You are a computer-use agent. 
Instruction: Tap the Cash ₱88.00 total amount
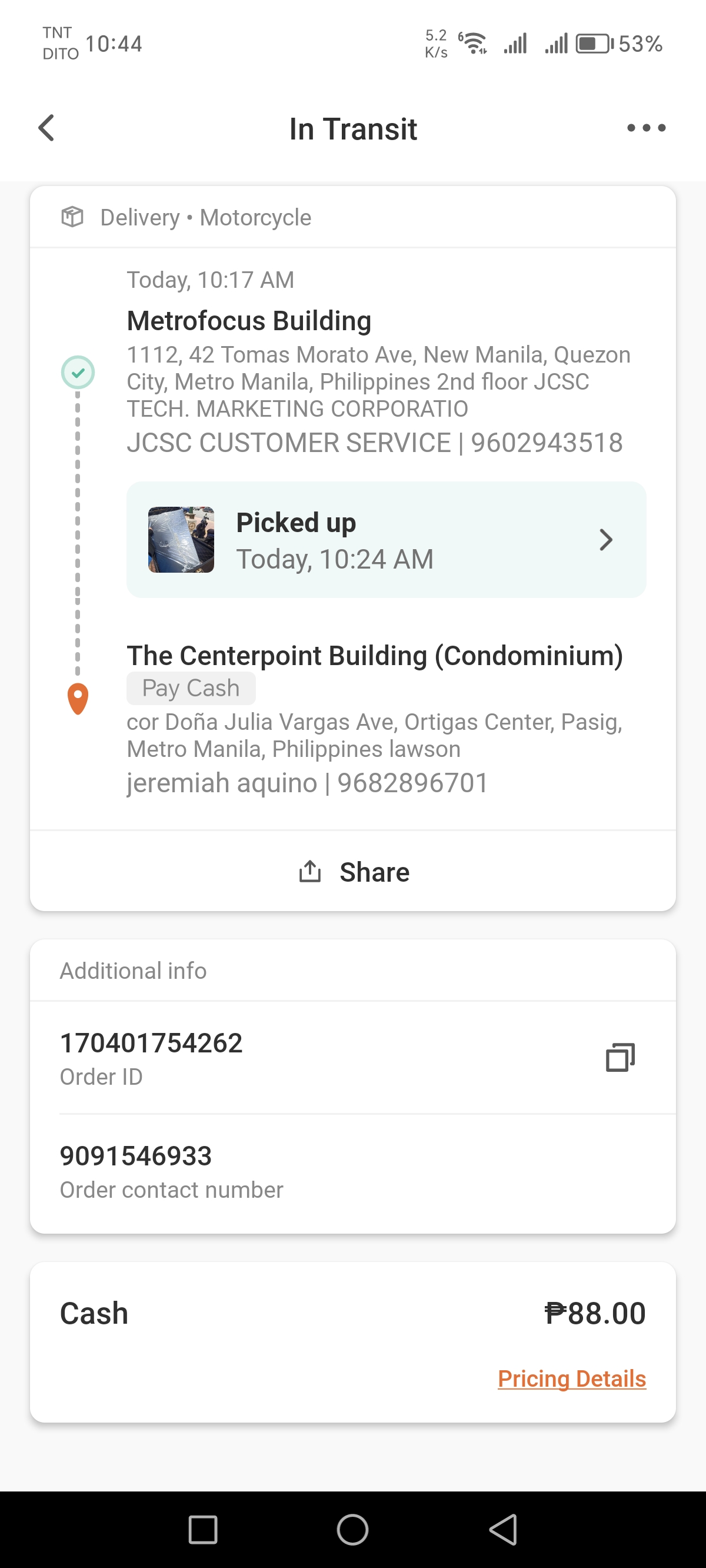pyautogui.click(x=595, y=1313)
